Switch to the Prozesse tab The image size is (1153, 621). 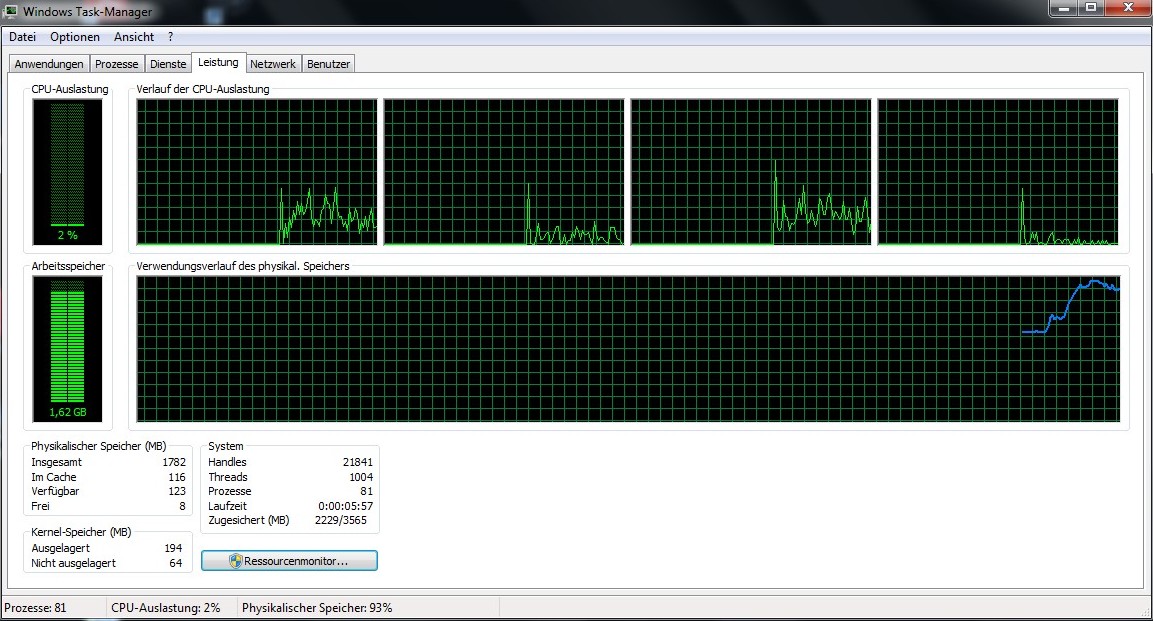pos(117,64)
